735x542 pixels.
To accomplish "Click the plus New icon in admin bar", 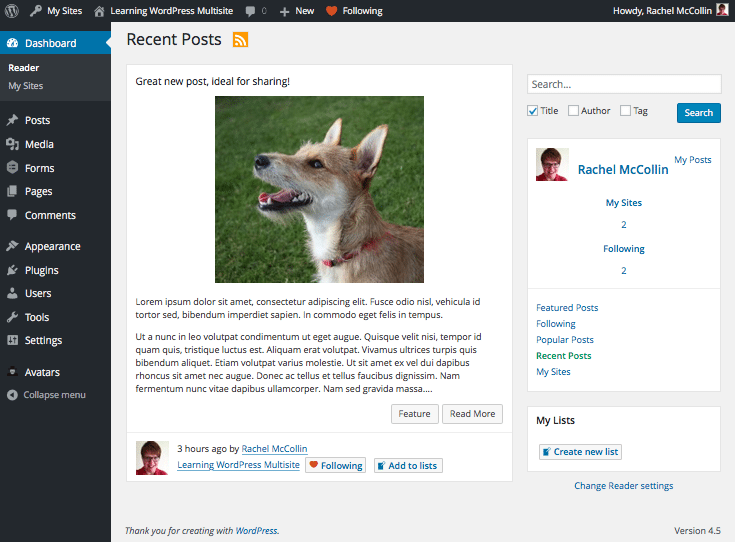I will [x=284, y=11].
